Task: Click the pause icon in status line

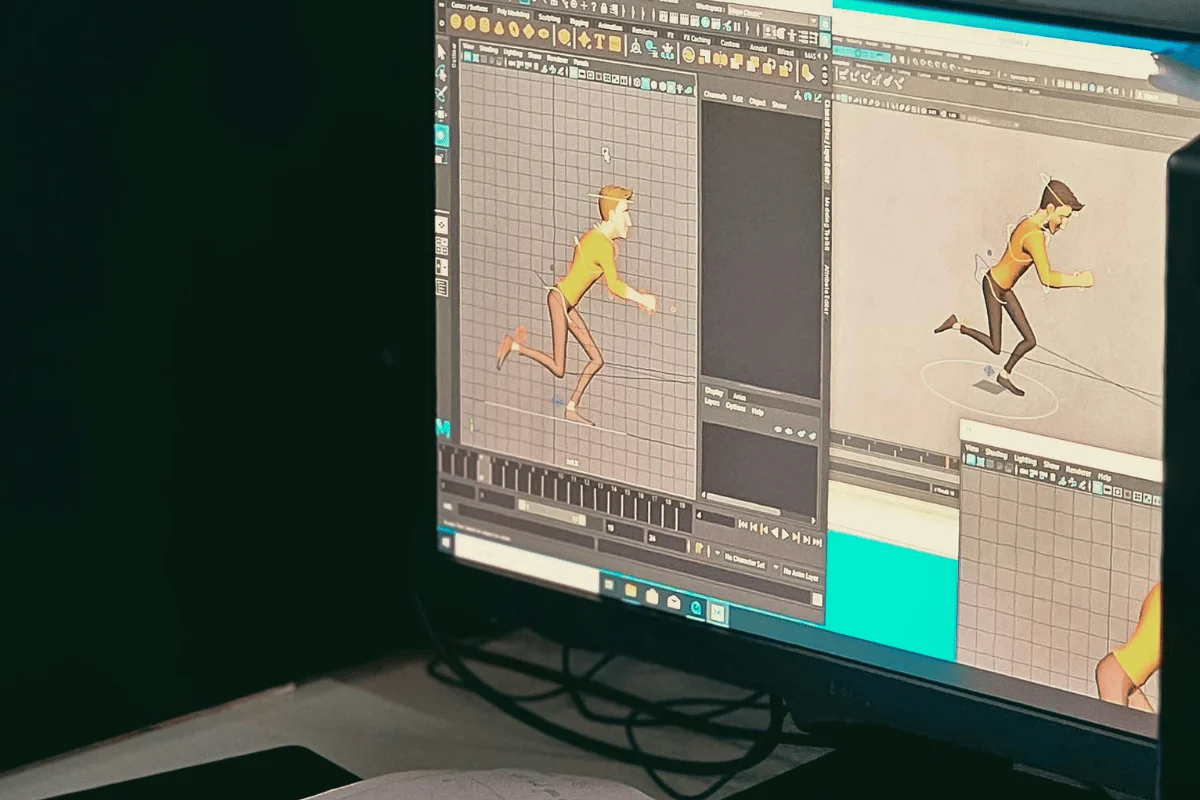Action: (x=737, y=26)
